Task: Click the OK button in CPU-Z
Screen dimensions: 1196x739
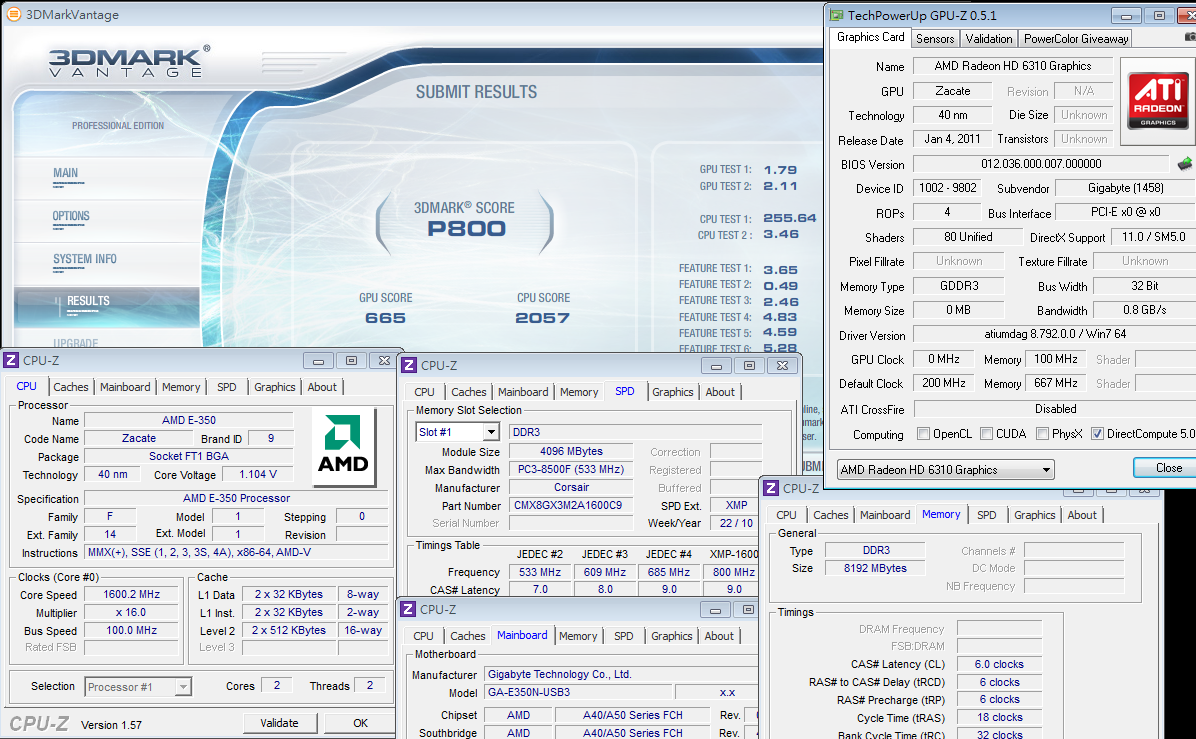Action: point(360,723)
